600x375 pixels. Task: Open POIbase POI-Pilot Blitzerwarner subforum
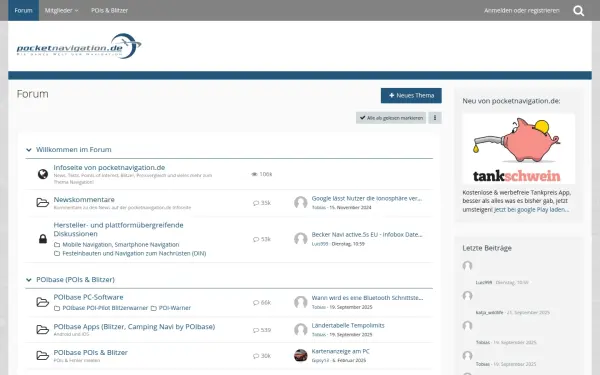click(105, 308)
